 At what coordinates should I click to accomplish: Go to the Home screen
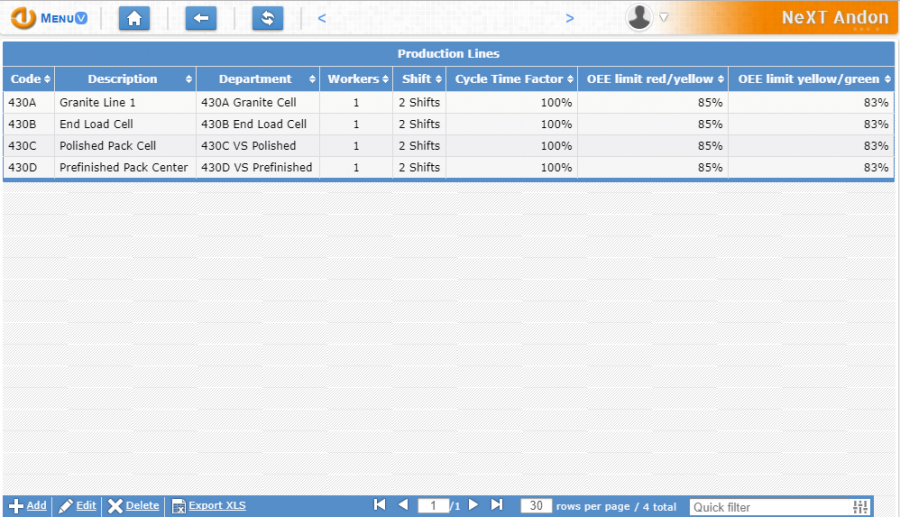(134, 18)
